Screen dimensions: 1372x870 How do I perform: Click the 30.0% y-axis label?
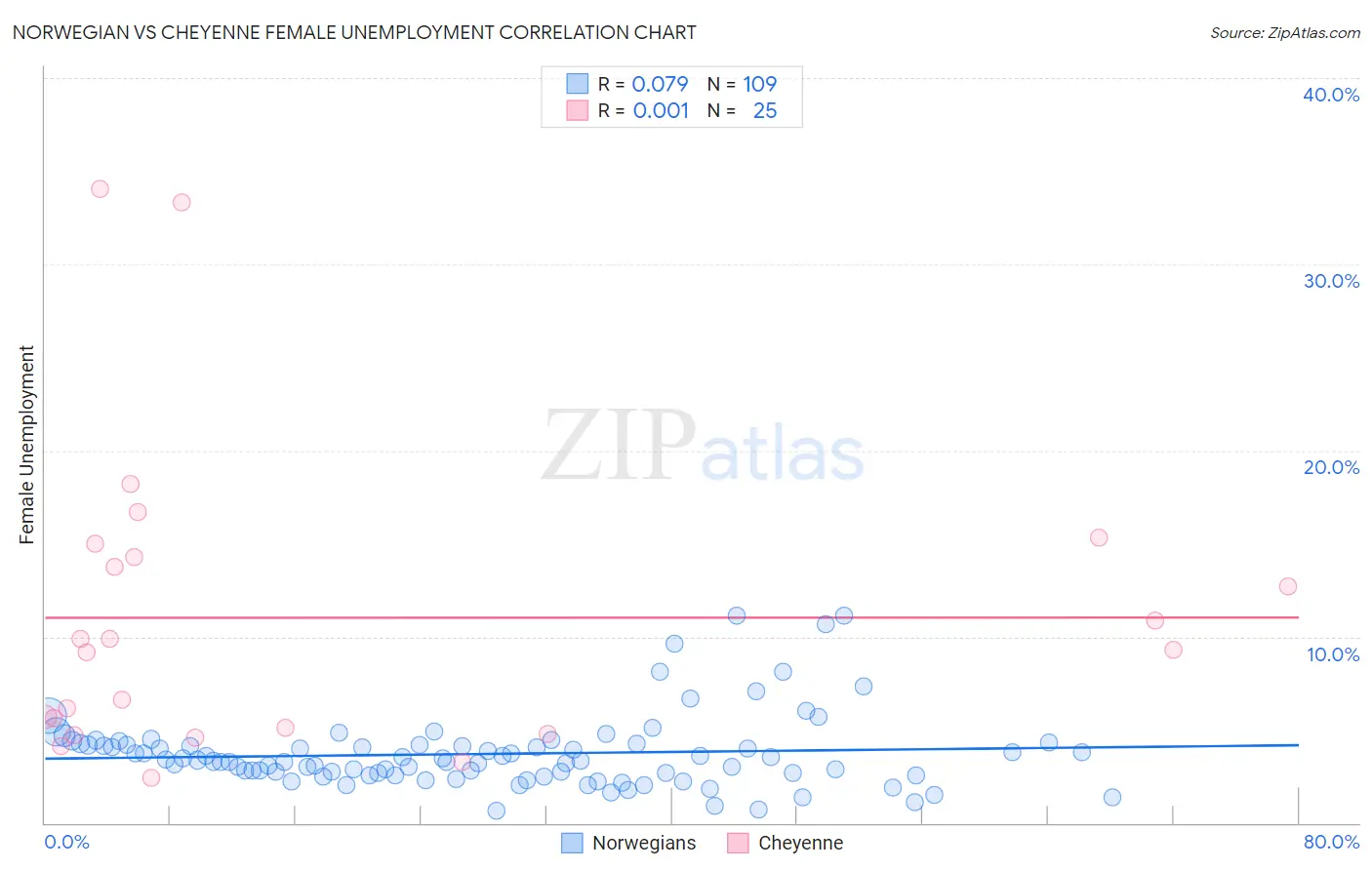coord(1331,281)
